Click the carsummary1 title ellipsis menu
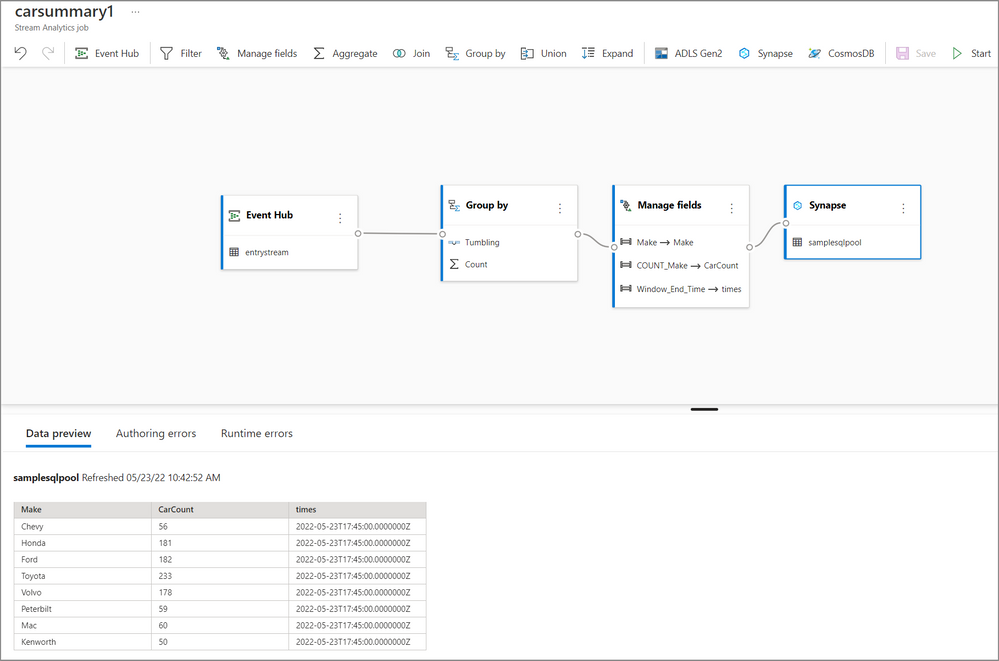Image resolution: width=999 pixels, height=661 pixels. (135, 12)
